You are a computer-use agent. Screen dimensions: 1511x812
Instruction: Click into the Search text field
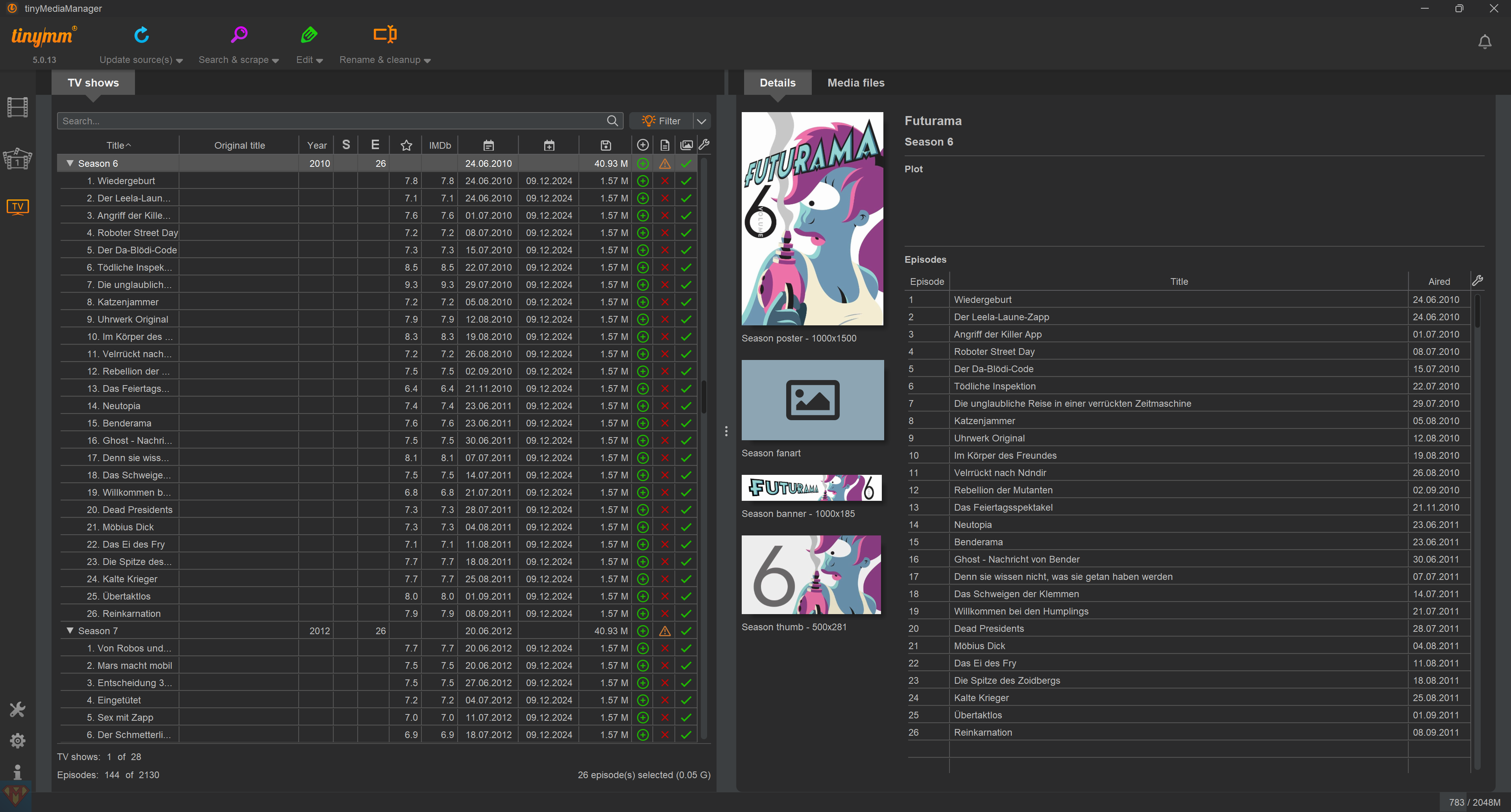point(331,121)
